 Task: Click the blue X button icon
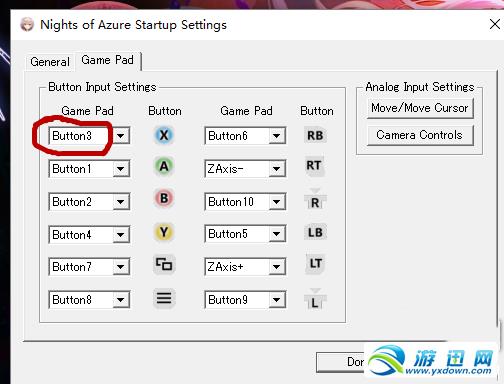pyautogui.click(x=164, y=135)
